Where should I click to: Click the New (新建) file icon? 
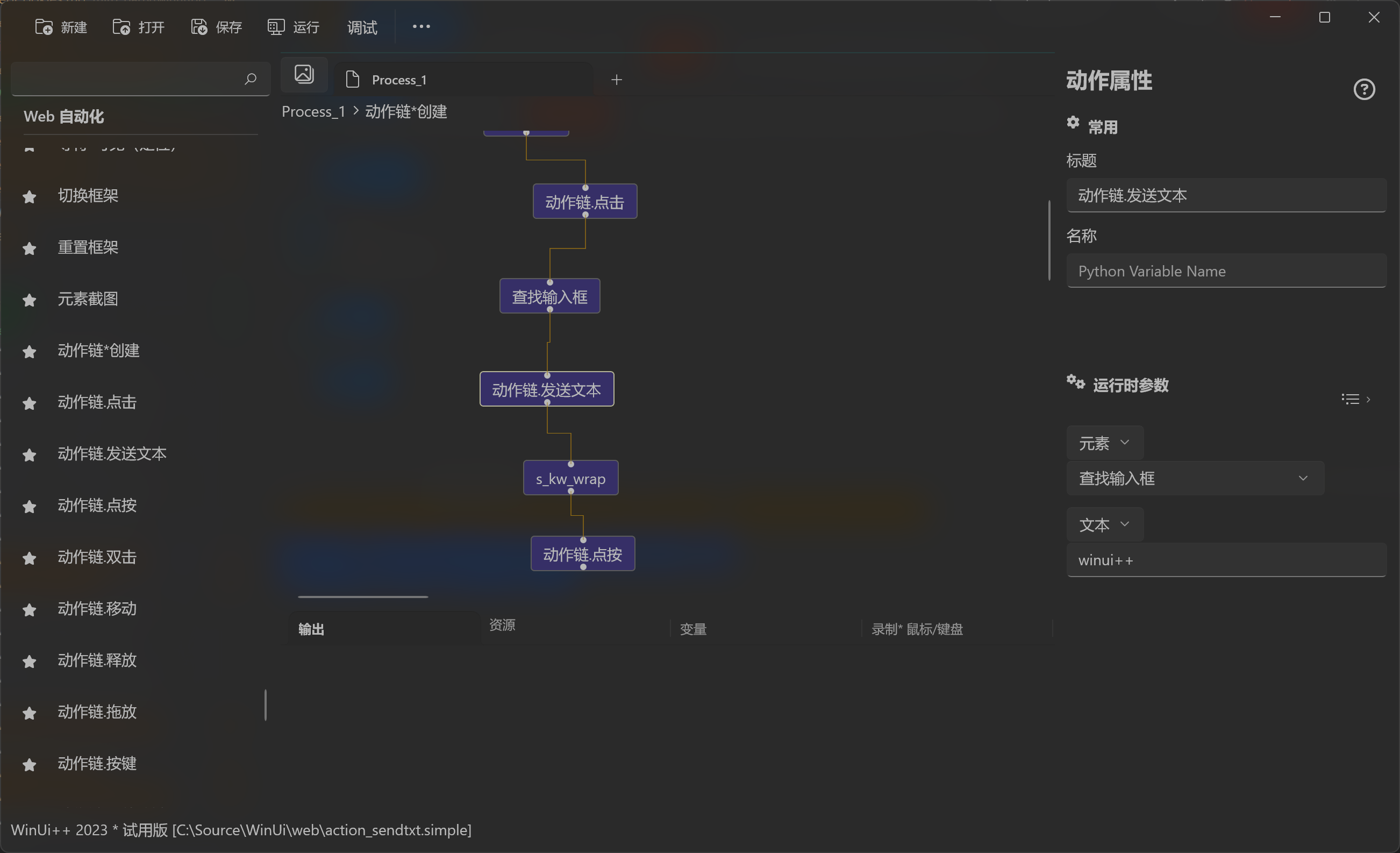pyautogui.click(x=44, y=27)
